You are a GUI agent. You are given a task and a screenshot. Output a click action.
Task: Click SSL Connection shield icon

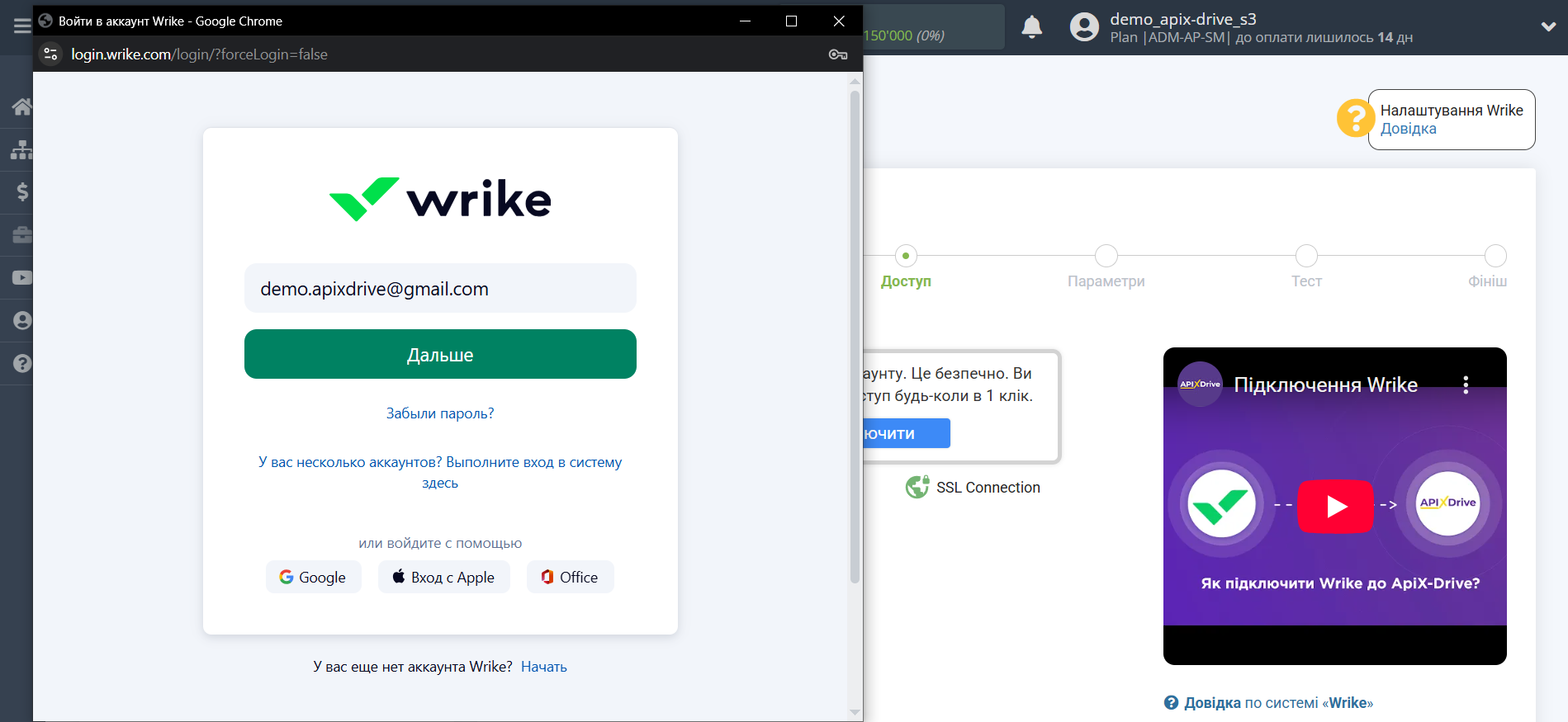coord(917,487)
